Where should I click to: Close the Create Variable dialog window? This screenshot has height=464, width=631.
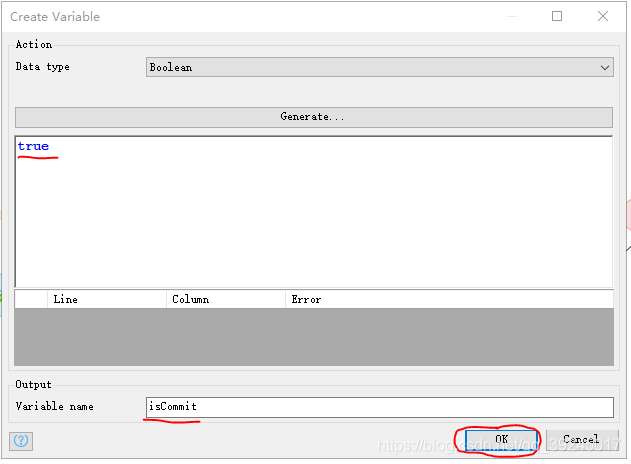click(x=603, y=16)
